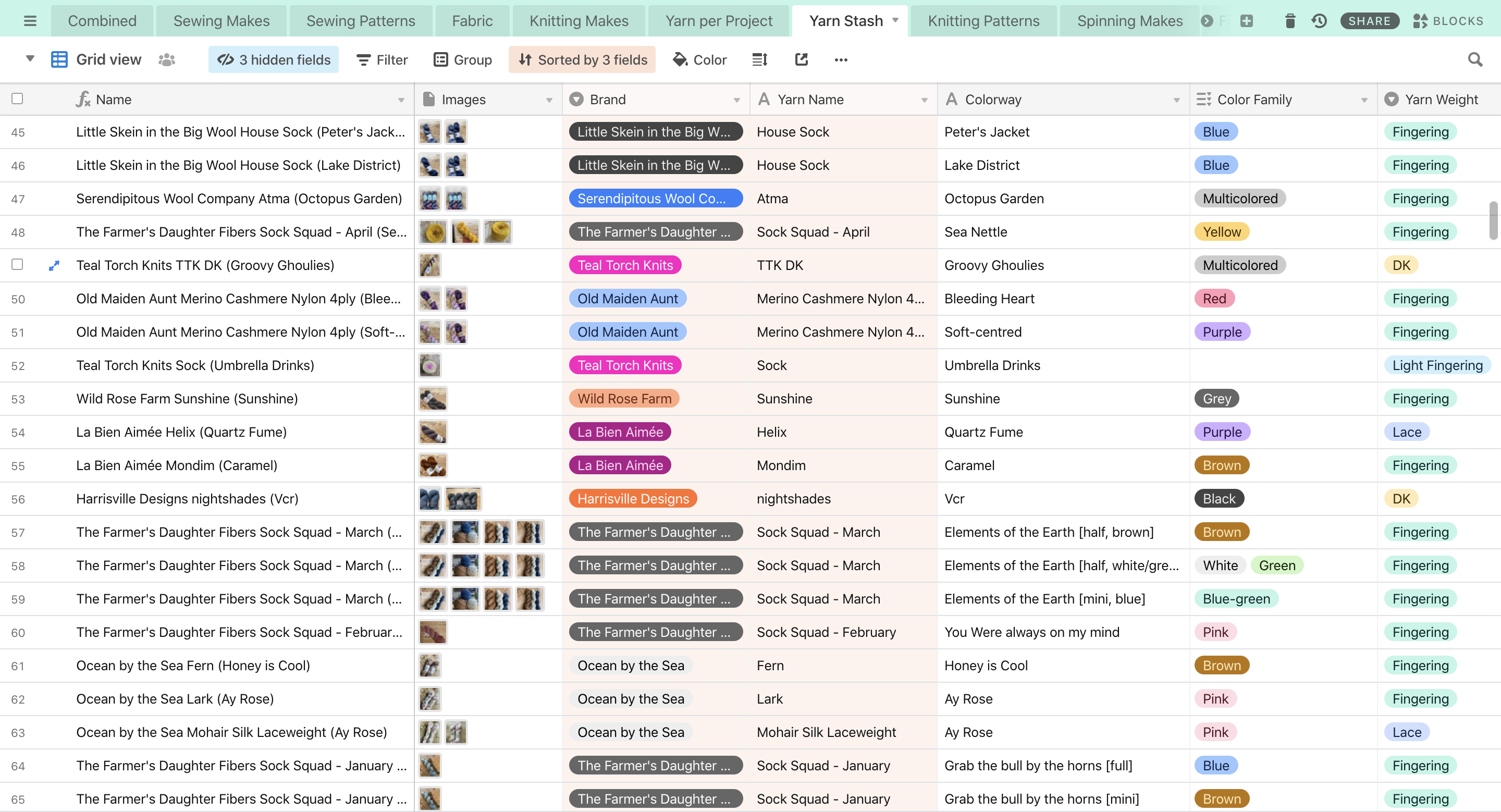
Task: Click the Yarn Weight column type icon
Action: (1392, 99)
